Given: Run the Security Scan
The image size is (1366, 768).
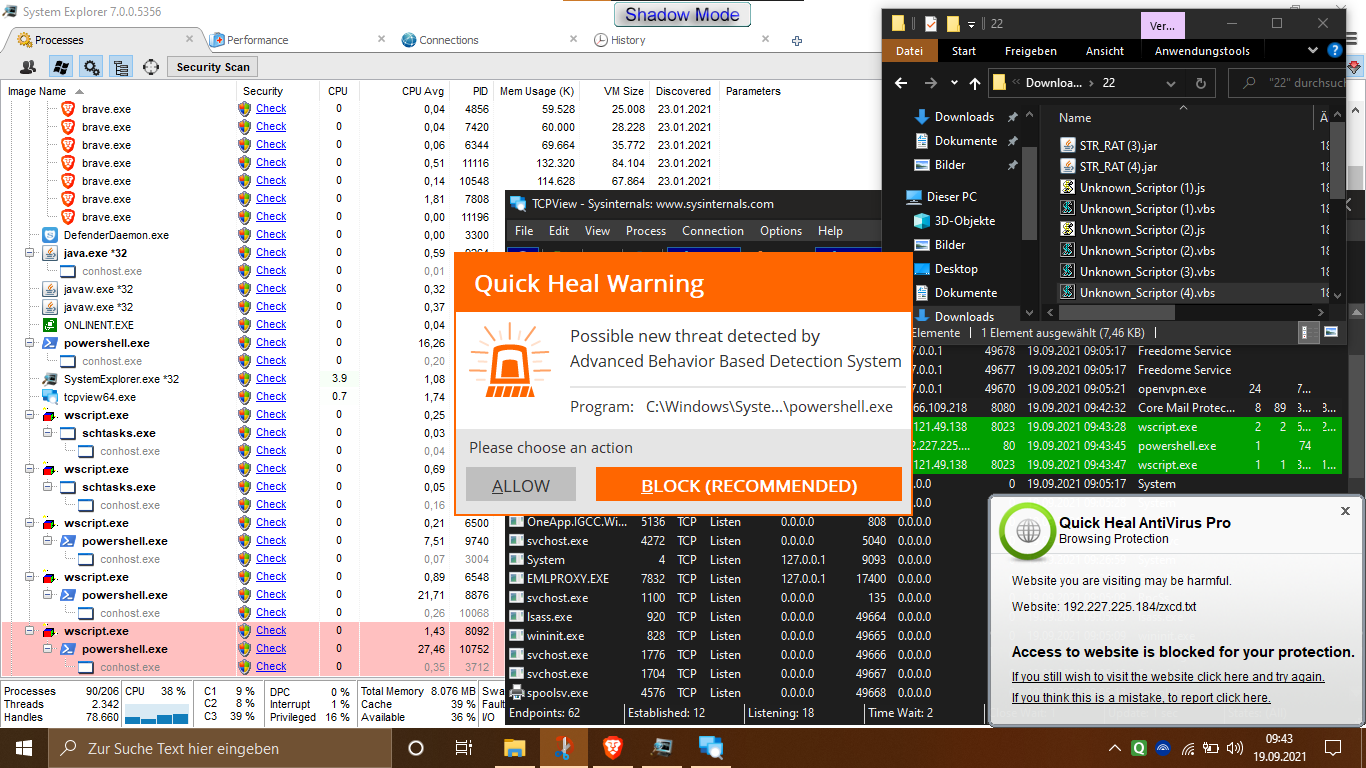Looking at the screenshot, I should [x=213, y=67].
